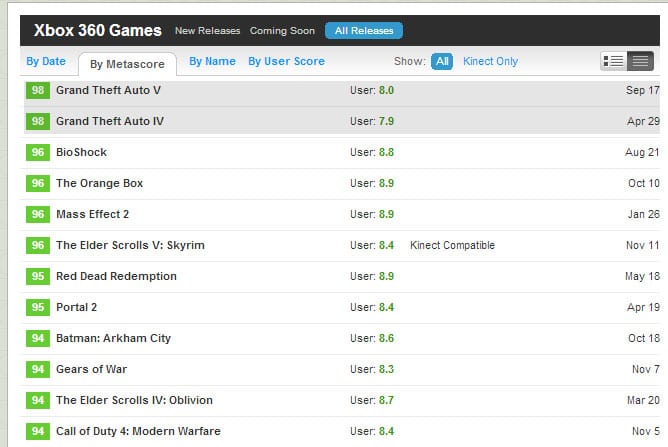Sort games By Date
The width and height of the screenshot is (668, 447).
46,61
